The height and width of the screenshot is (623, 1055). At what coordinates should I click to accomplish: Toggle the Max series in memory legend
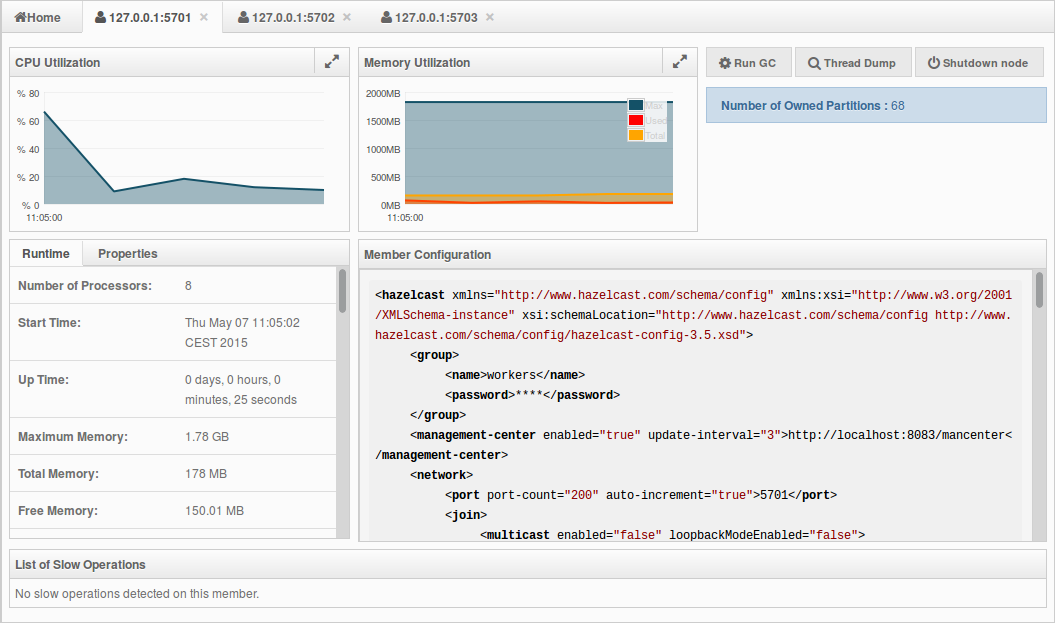636,105
